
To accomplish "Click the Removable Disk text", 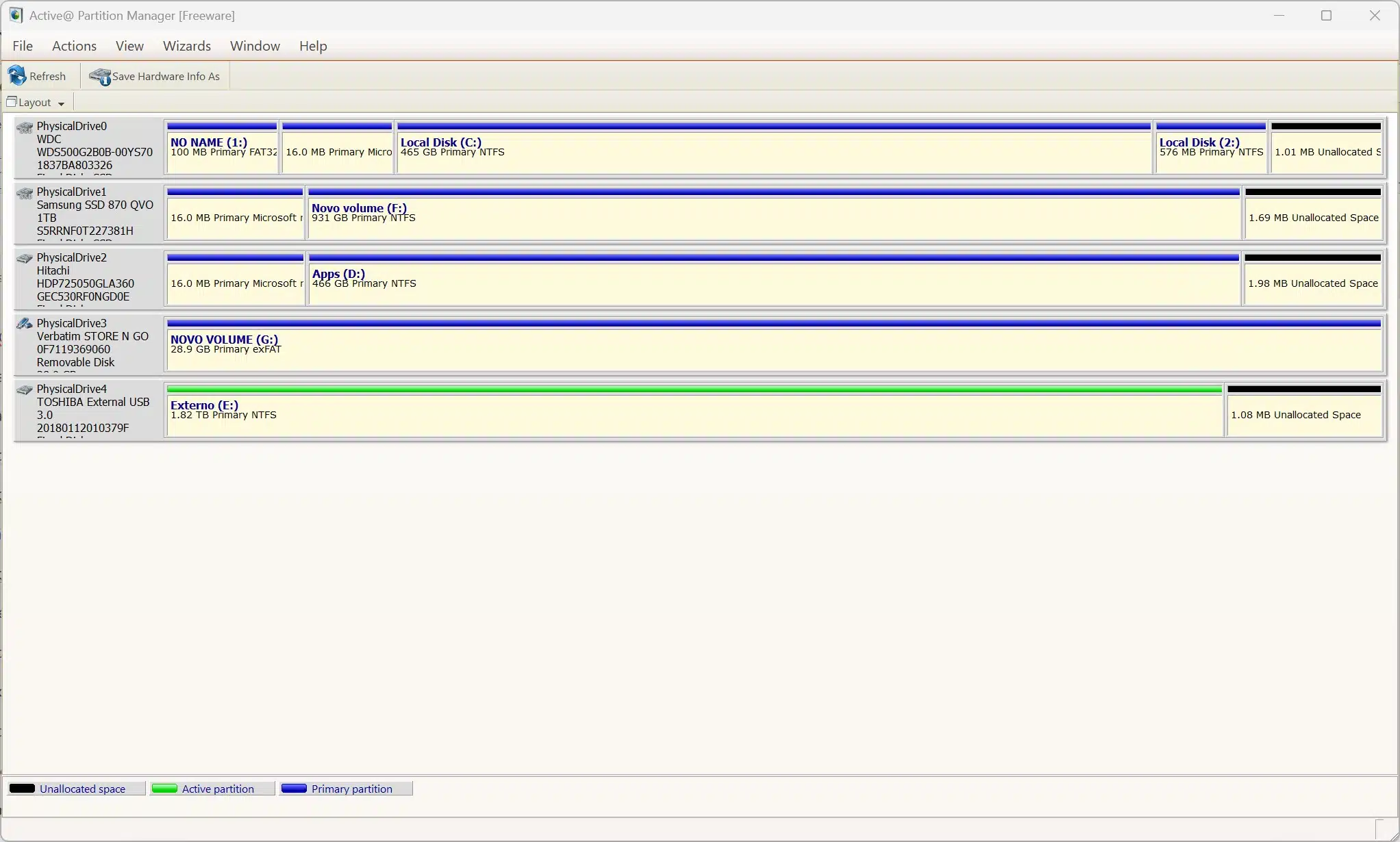I will coord(75,362).
